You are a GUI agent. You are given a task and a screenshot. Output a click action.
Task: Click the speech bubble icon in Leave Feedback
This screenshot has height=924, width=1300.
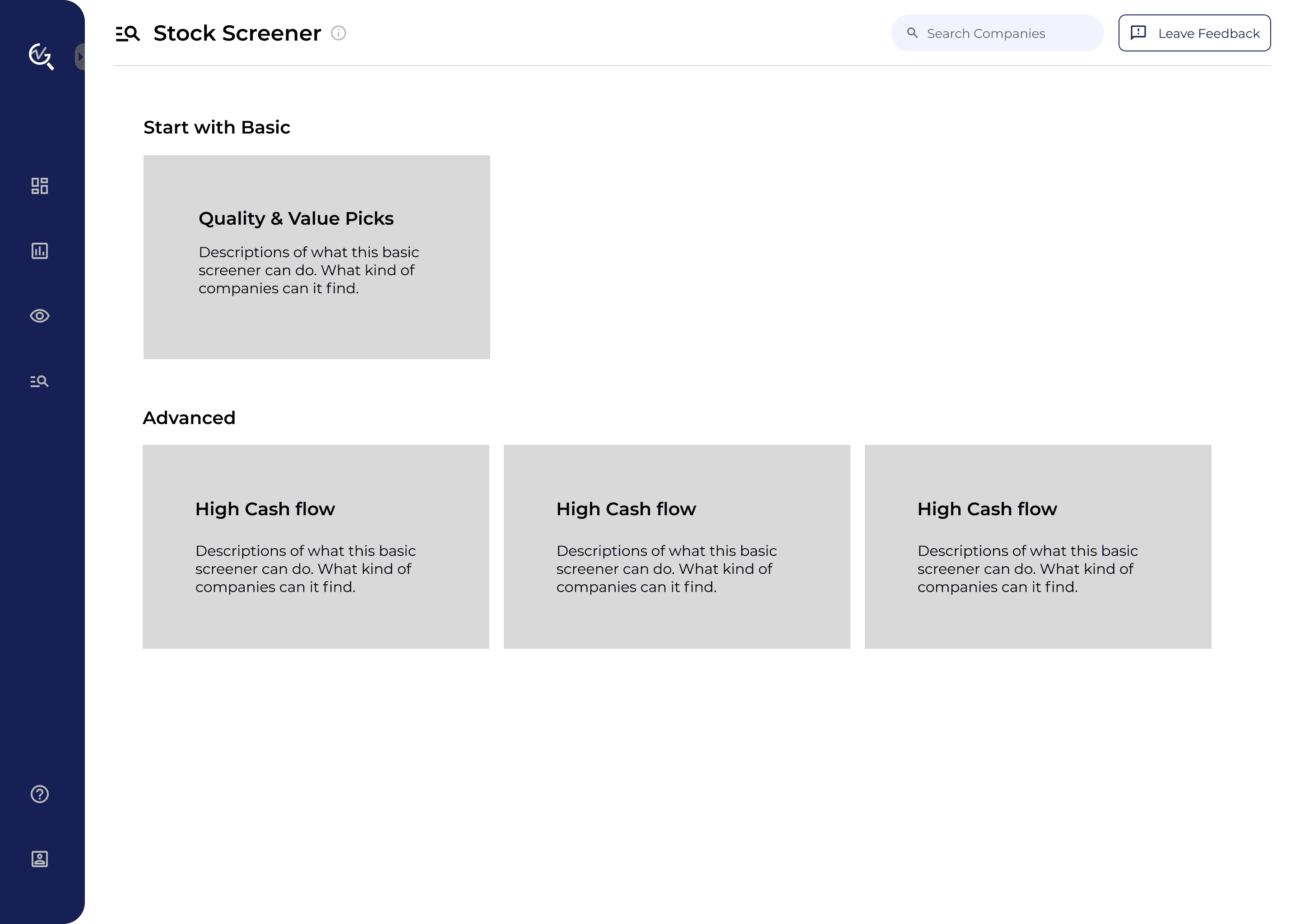pos(1138,32)
